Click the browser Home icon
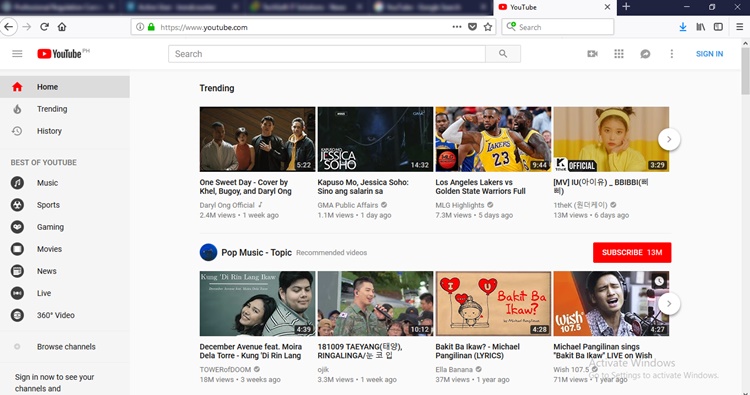This screenshot has height=395, width=750. pyautogui.click(x=62, y=27)
